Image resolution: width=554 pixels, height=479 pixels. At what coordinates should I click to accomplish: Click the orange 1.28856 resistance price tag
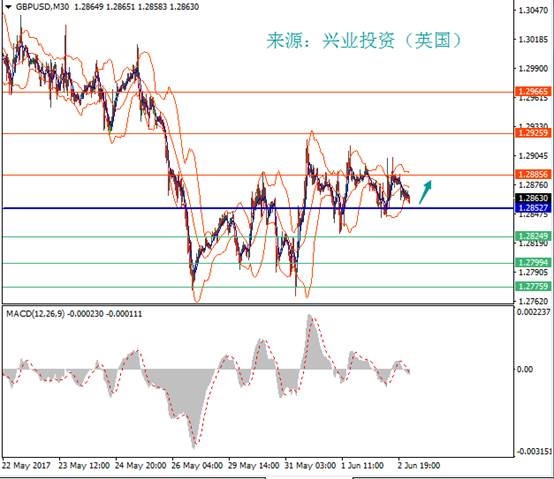click(533, 174)
